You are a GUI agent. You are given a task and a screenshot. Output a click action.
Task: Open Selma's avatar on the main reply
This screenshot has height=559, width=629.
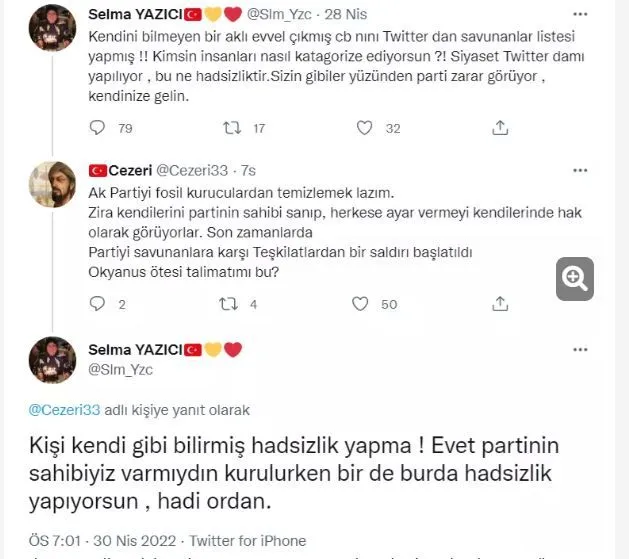click(x=53, y=360)
